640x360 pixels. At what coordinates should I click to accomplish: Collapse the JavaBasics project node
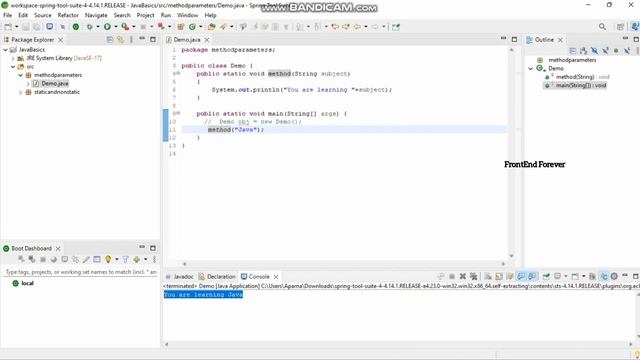click(x=5, y=49)
